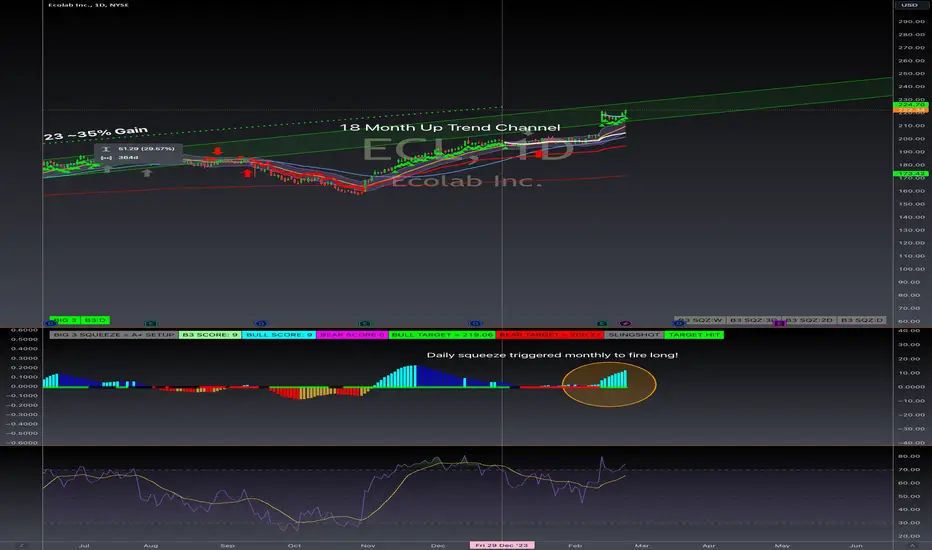Click the B3 SCORE: 9 cell
Image resolution: width=932 pixels, height=550 pixels.
[x=210, y=335]
